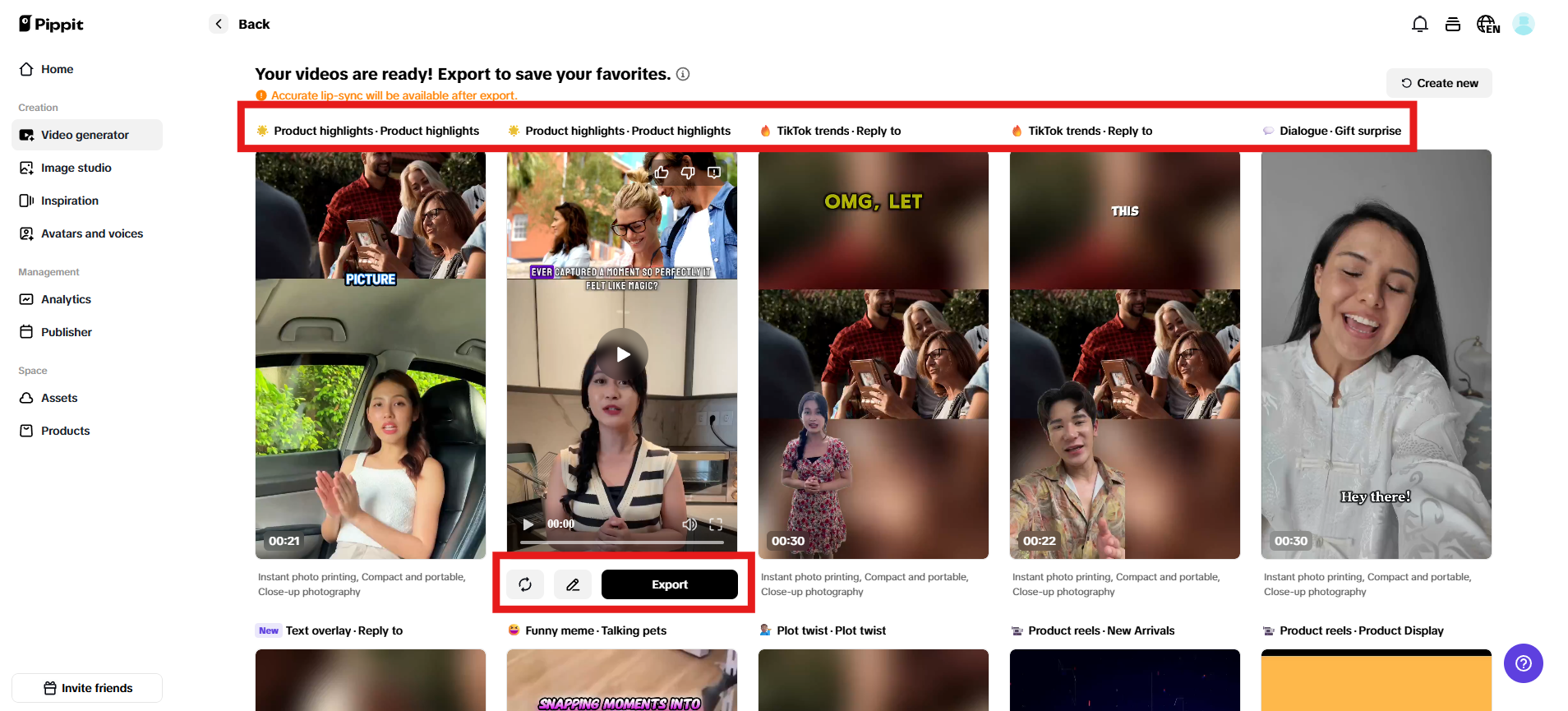Click the Product reels · New Arrivals label

(x=1101, y=630)
